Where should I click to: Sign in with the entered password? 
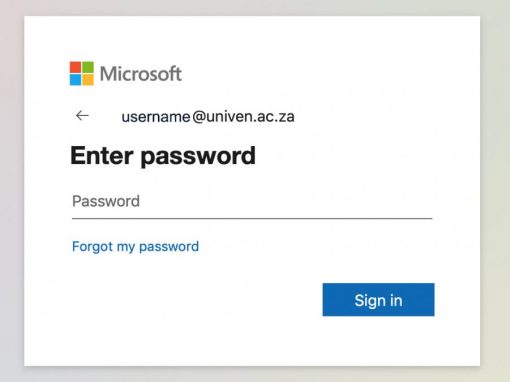pyautogui.click(x=378, y=300)
